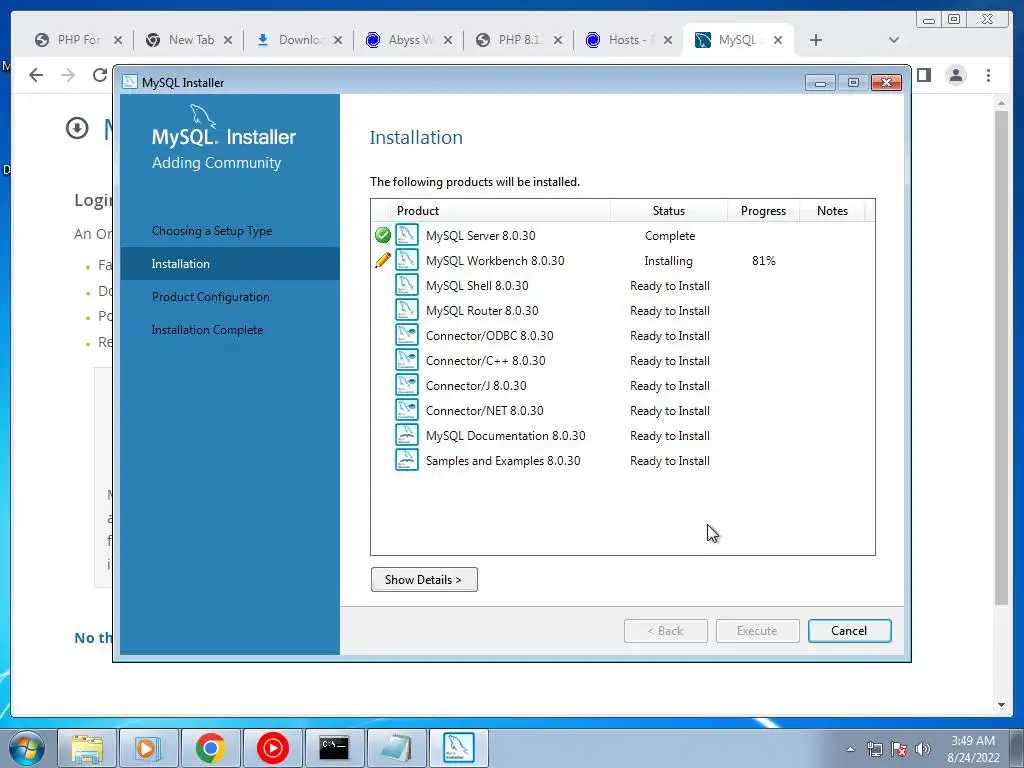Switch to the Hosts tab
The image size is (1024, 768).
[x=629, y=40]
